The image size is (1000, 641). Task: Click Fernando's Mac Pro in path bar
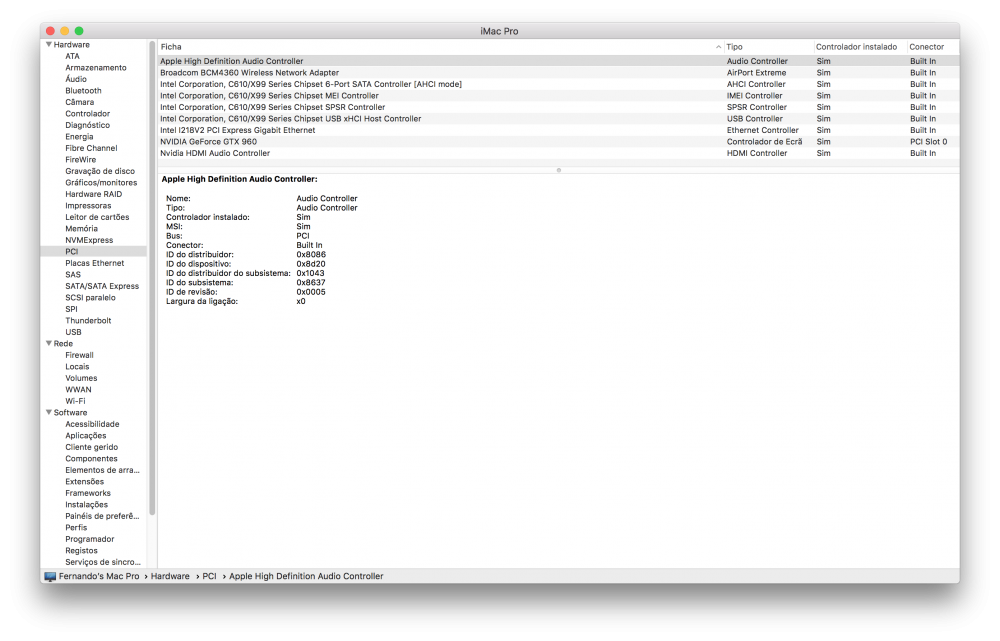(99, 577)
